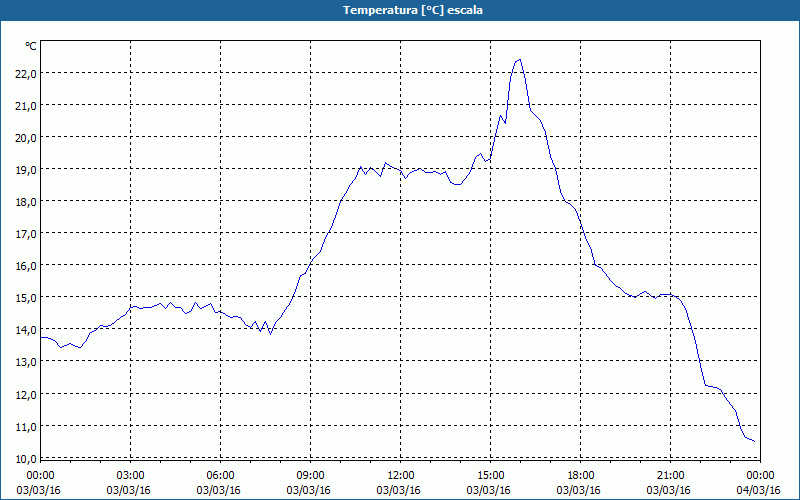Select the 03:00 time axis label
The image size is (800, 500).
click(x=131, y=476)
